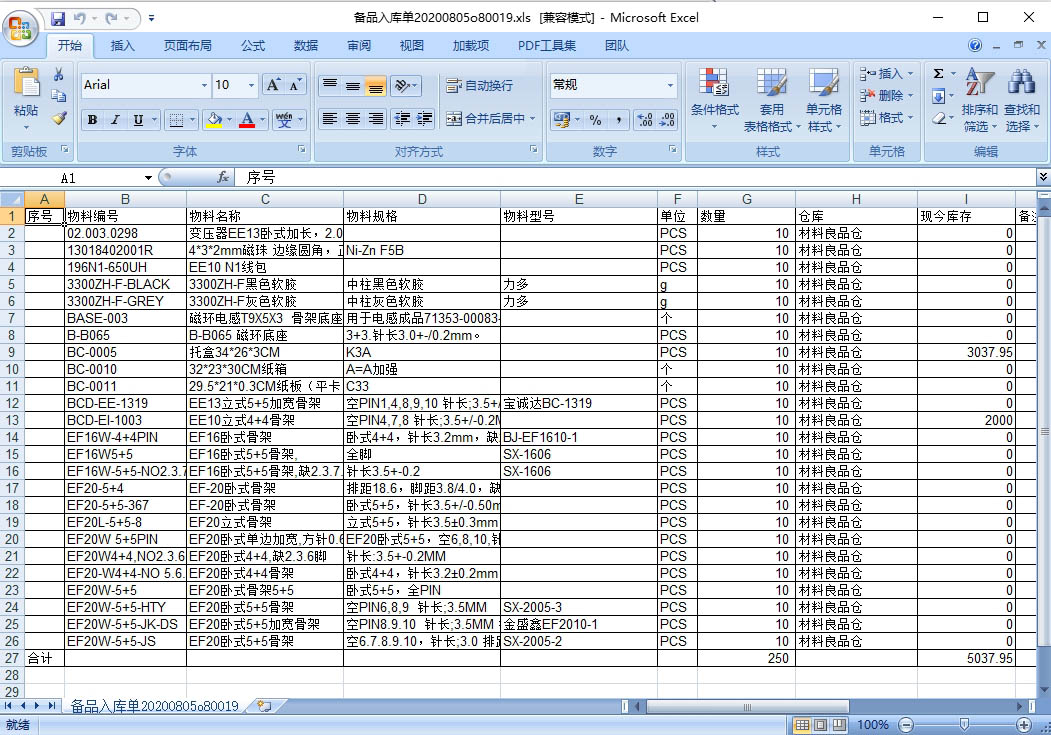Click the Cut scissors icon
The image size is (1051, 735).
[x=59, y=74]
